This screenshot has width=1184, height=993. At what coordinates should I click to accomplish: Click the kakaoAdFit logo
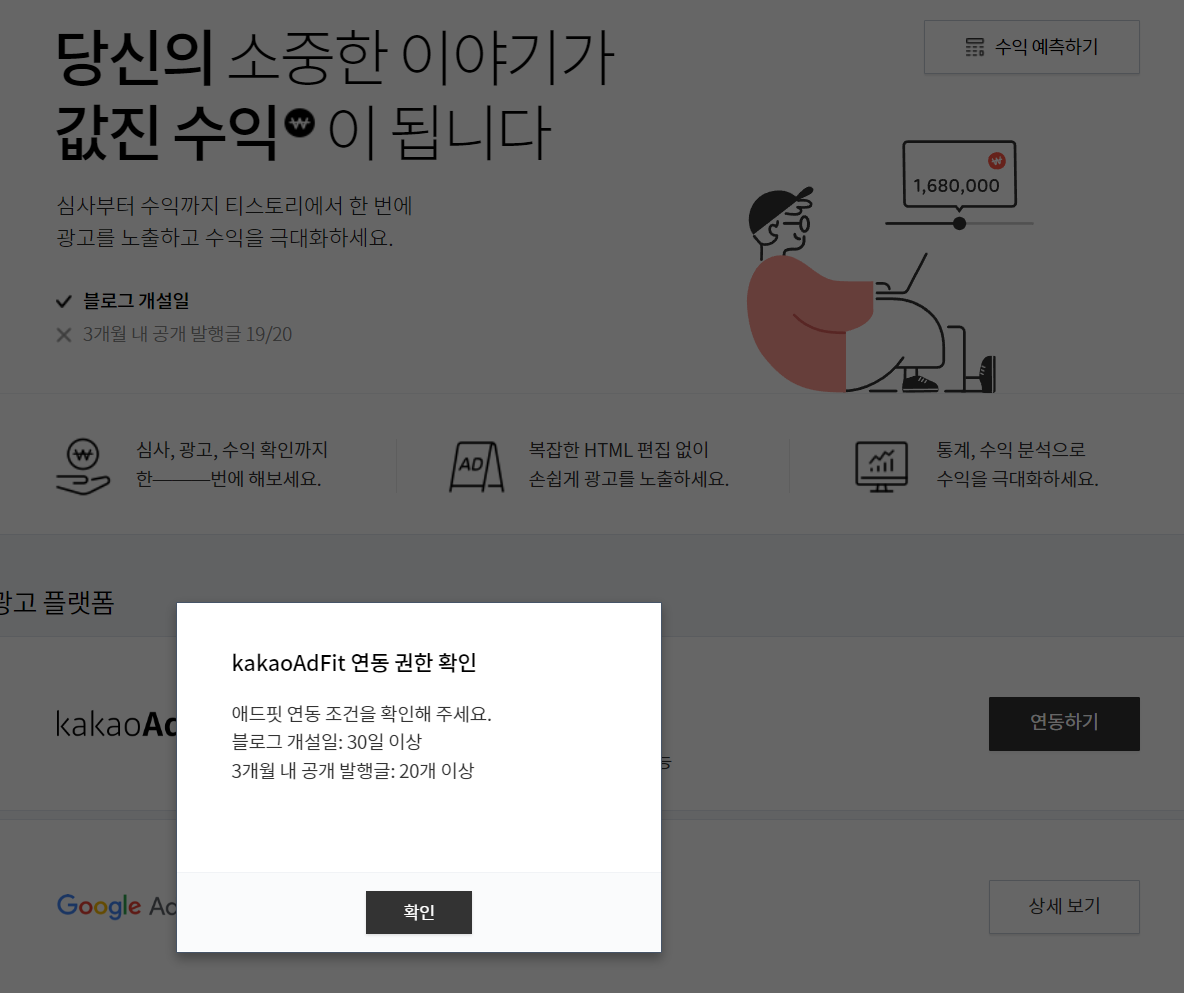coord(116,724)
